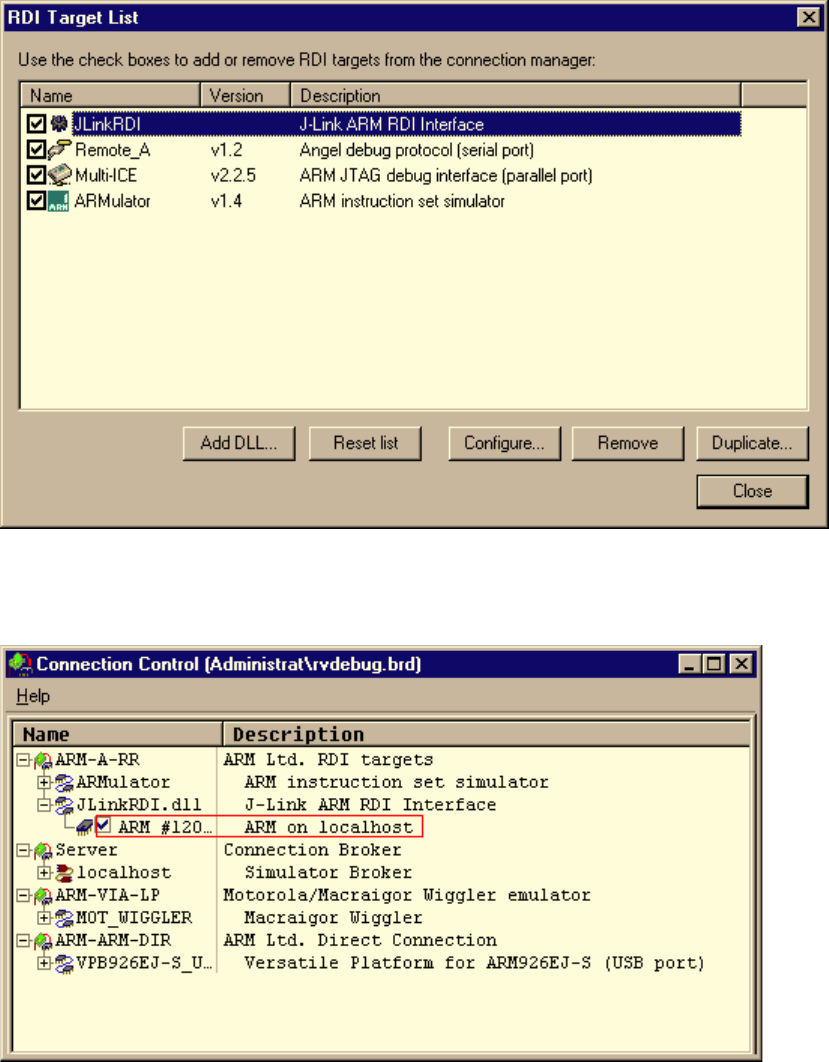Click the v2.2.5 version cell
This screenshot has height=1062, width=829.
click(x=233, y=175)
